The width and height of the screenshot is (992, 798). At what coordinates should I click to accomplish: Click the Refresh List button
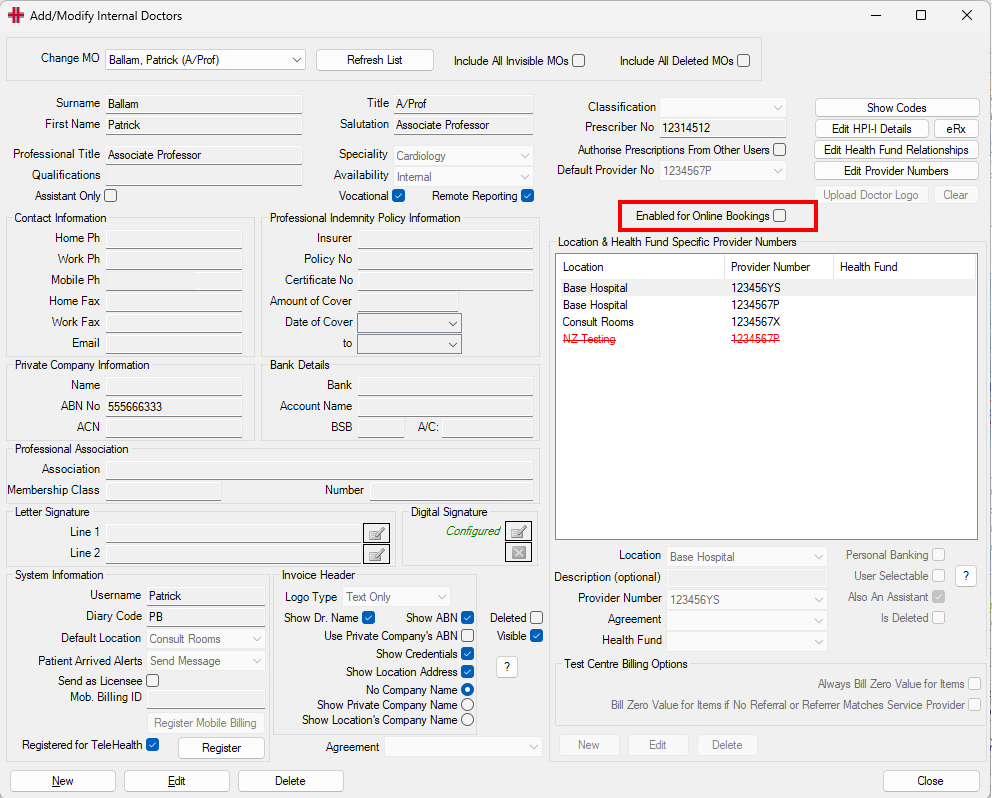coord(375,60)
